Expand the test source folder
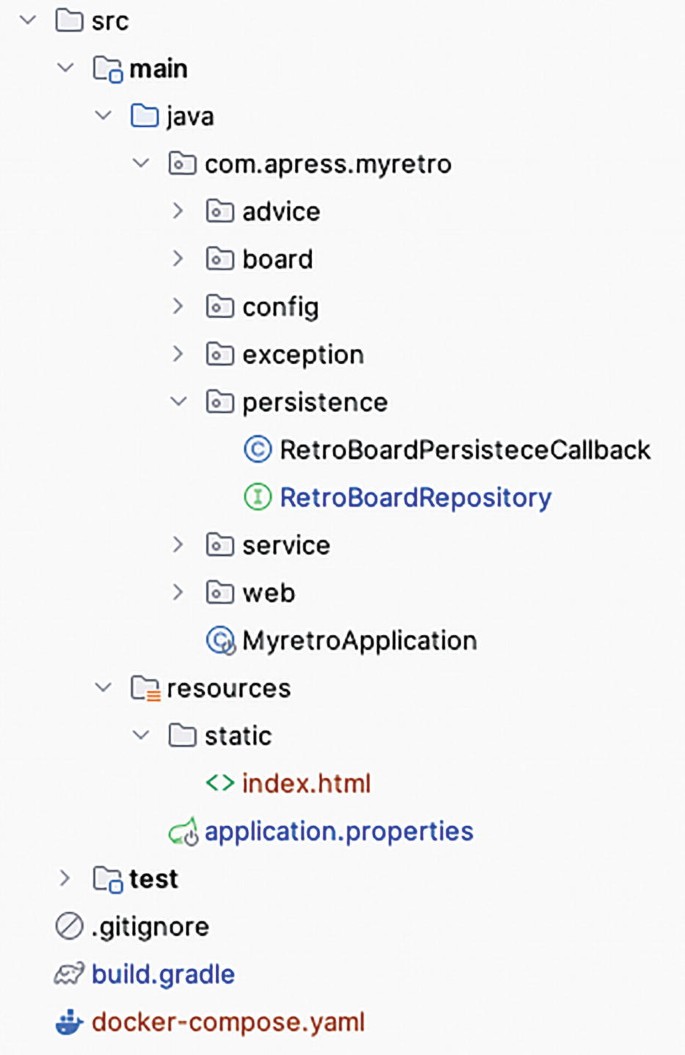This screenshot has height=1055, width=685. [64, 878]
